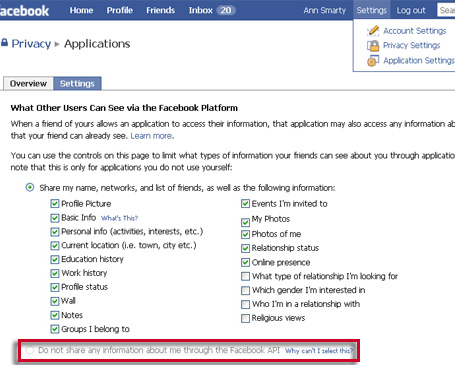Click What Other Users Can See heading

click(124, 108)
